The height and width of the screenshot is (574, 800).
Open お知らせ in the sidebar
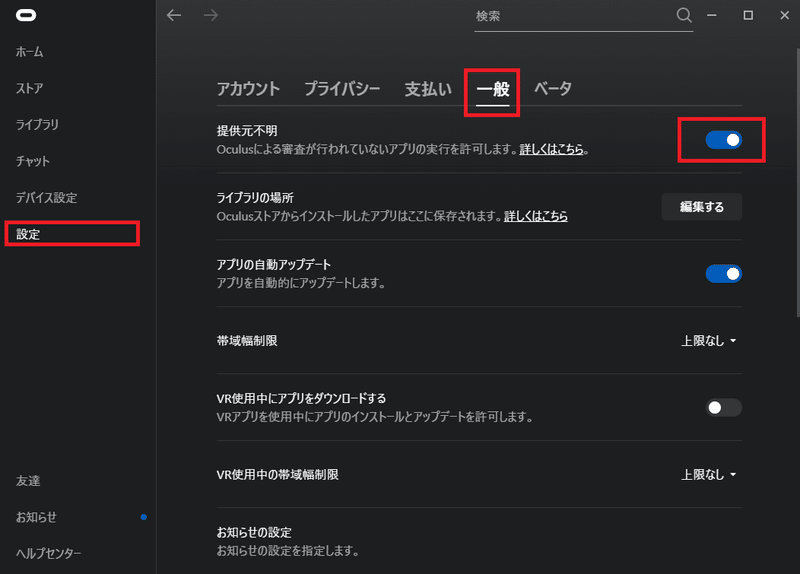[x=36, y=517]
